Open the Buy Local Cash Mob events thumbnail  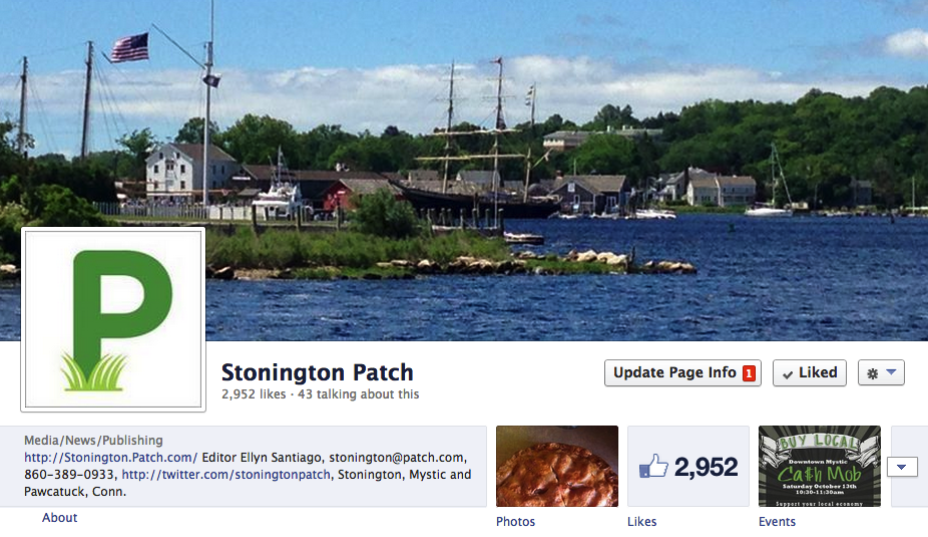click(x=819, y=466)
